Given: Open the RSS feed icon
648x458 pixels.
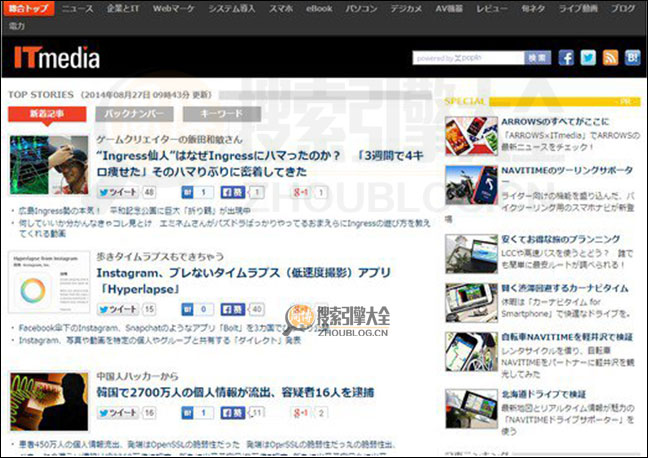Looking at the screenshot, I should pos(610,58).
